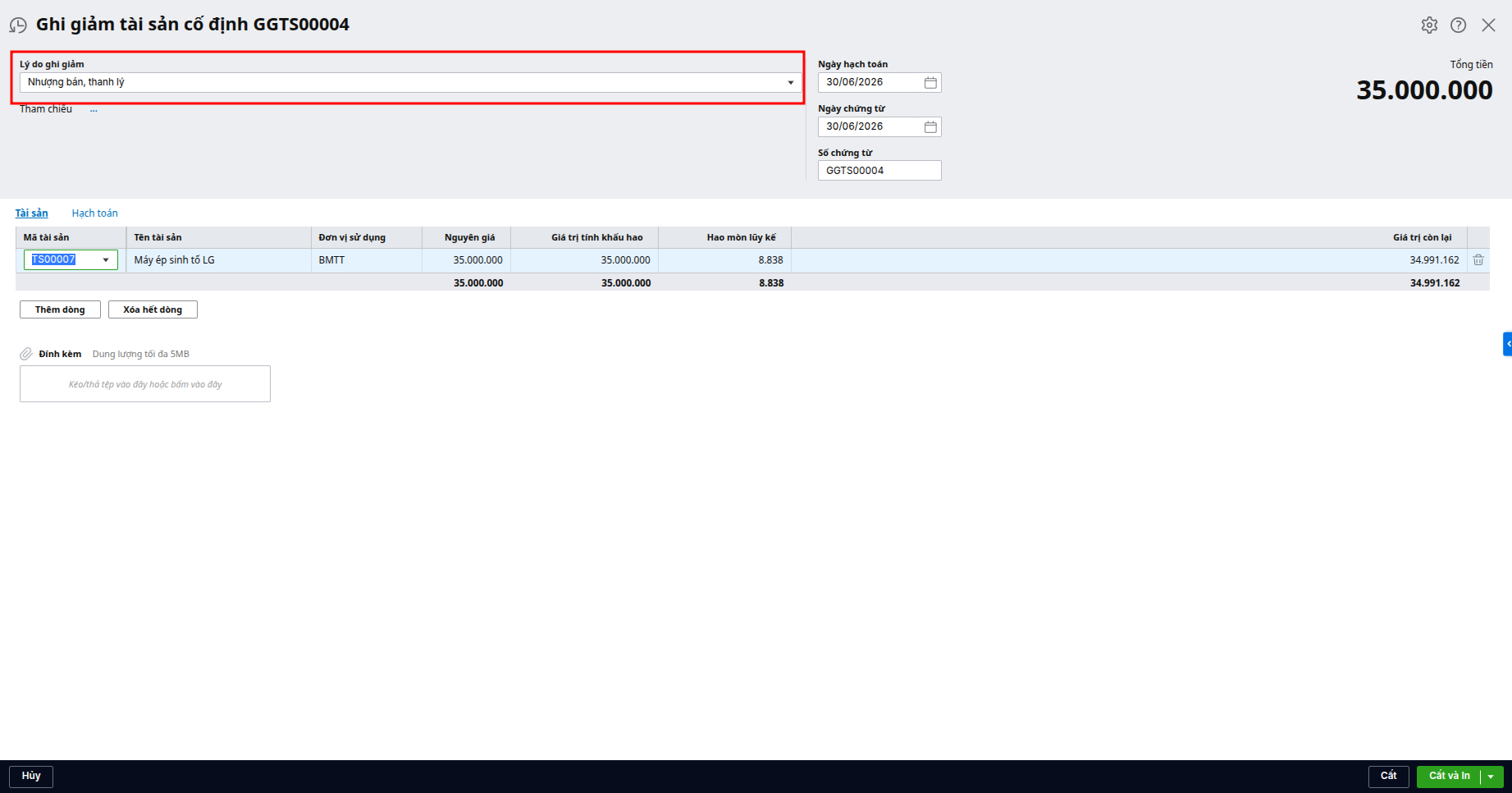This screenshot has width=1512, height=793.
Task: Click the Giá trị tính khấu hao header
Action: click(x=584, y=238)
